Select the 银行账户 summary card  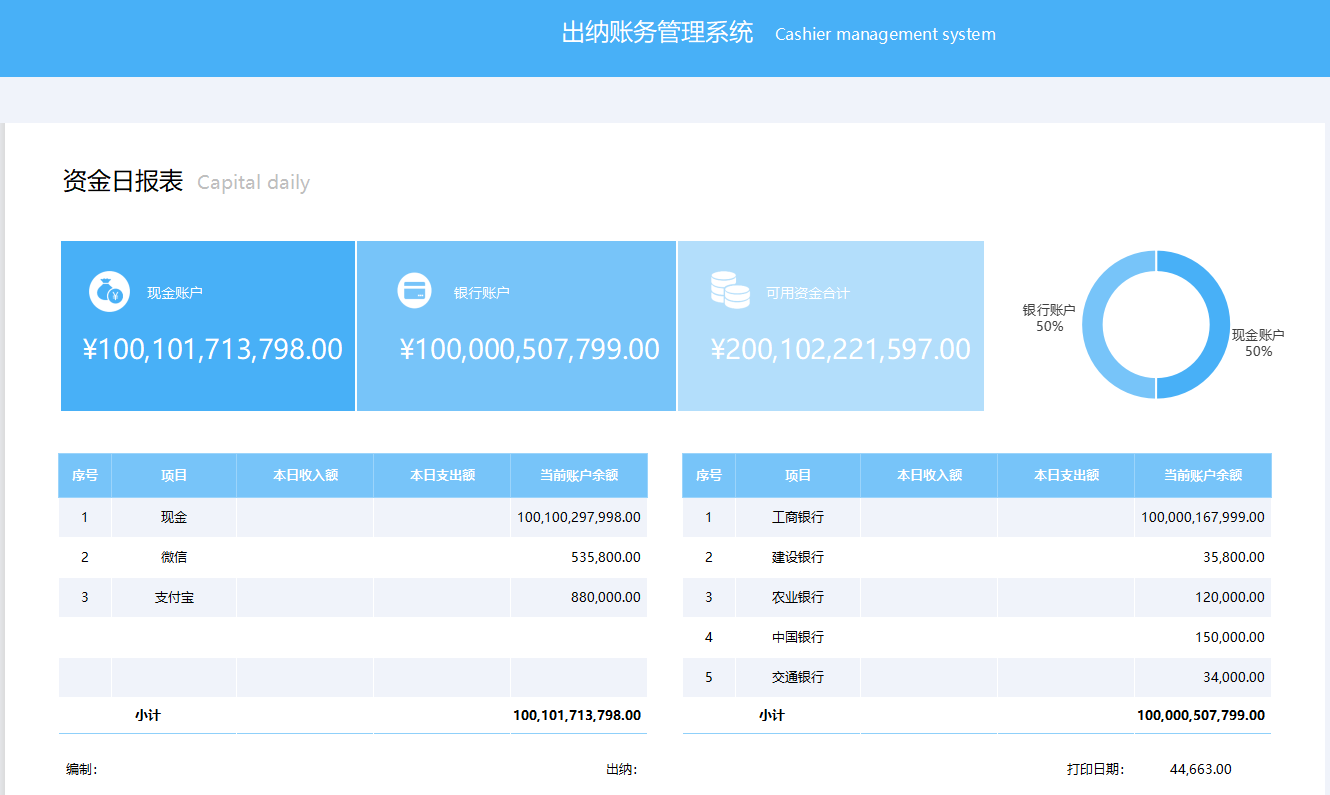click(515, 325)
